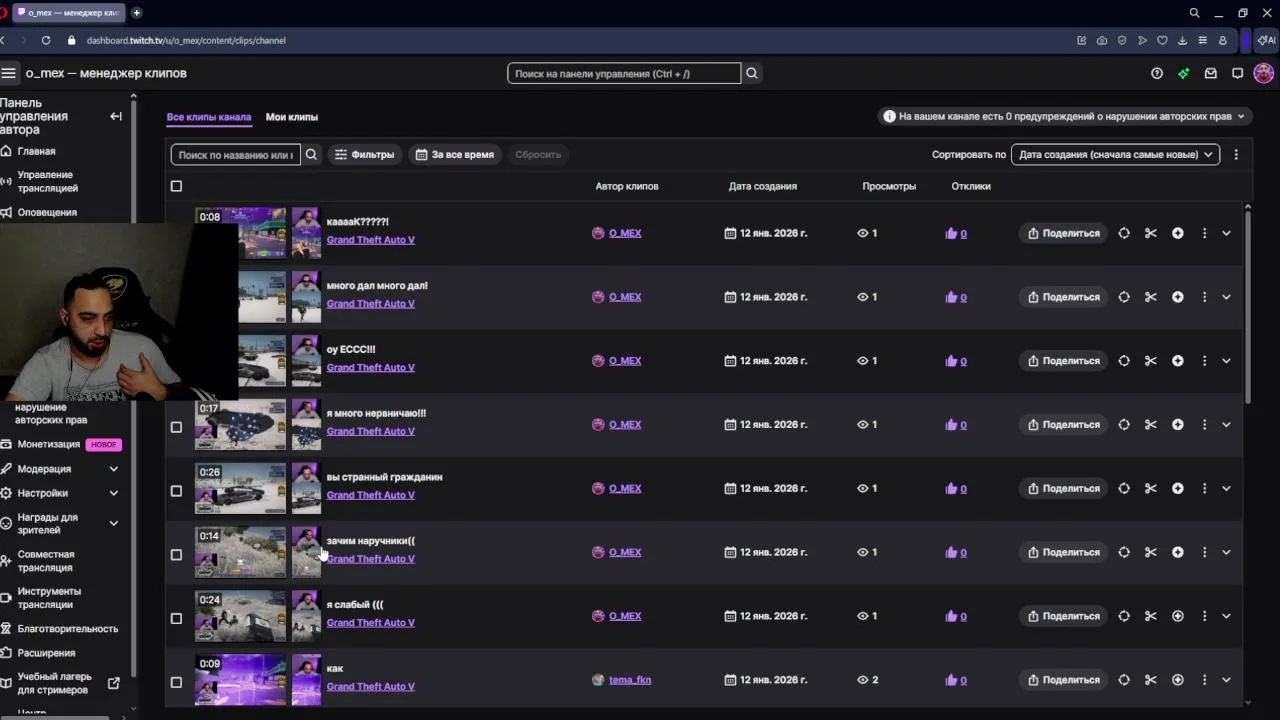Click Поделиться for 'оу ЕССС!!!' clip
This screenshot has height=720, width=1280.
pyautogui.click(x=1064, y=361)
